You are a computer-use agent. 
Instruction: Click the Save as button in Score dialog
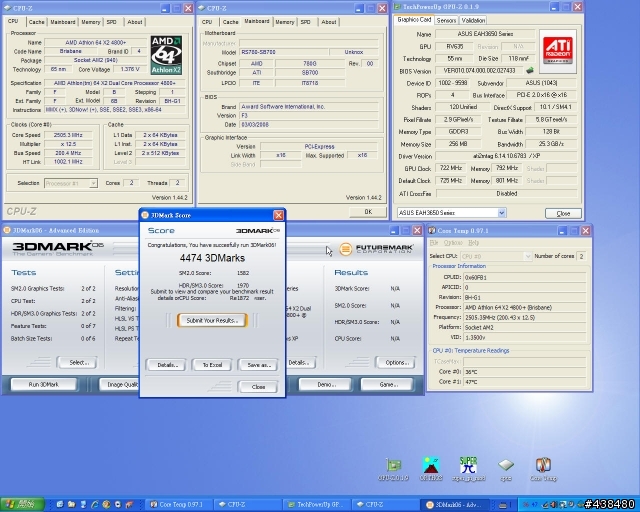point(259,365)
